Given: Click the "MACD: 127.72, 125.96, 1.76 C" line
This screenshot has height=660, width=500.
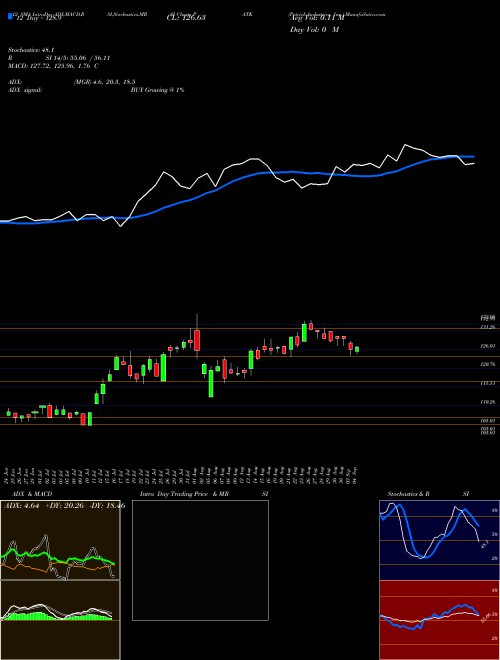Looking at the screenshot, I should (x=53, y=66).
